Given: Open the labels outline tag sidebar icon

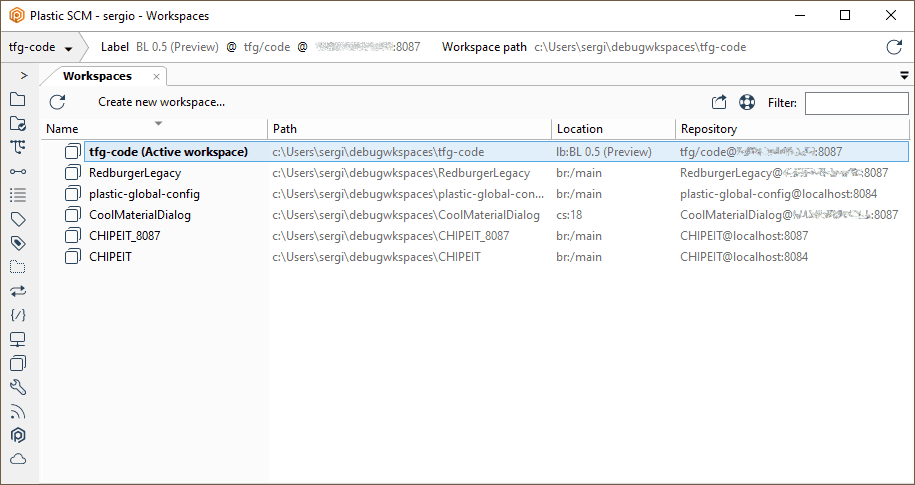Looking at the screenshot, I should click(18, 219).
